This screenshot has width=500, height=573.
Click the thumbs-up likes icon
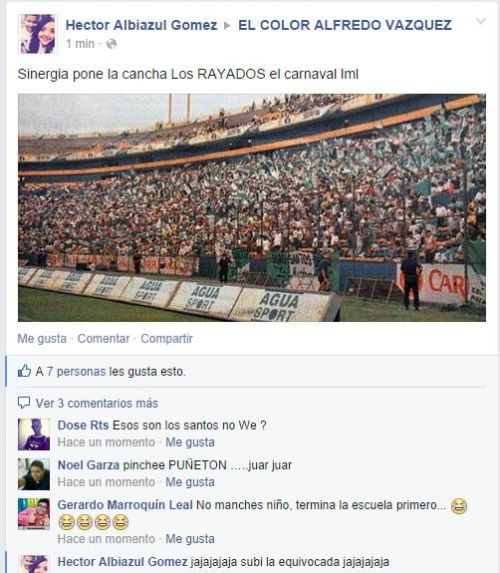click(24, 371)
